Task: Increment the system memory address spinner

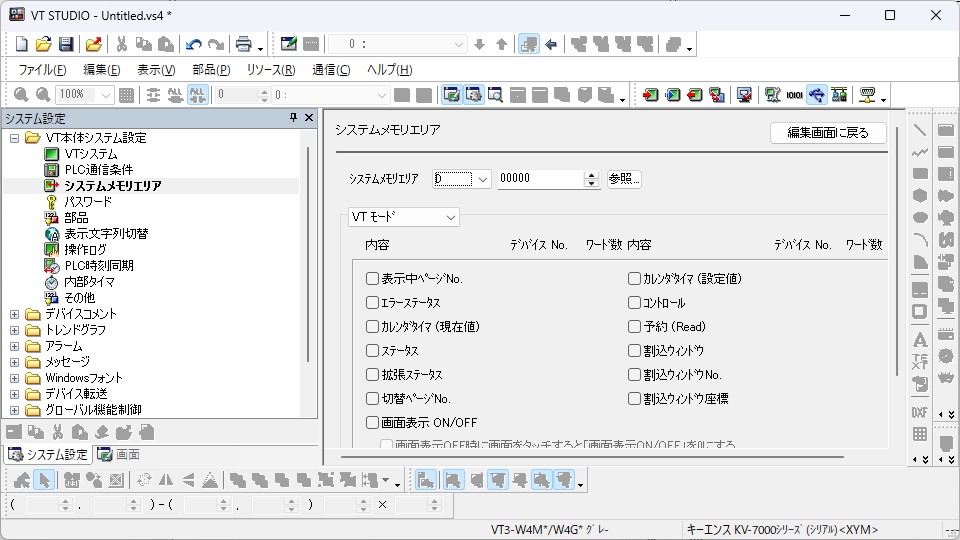Action: 591,175
